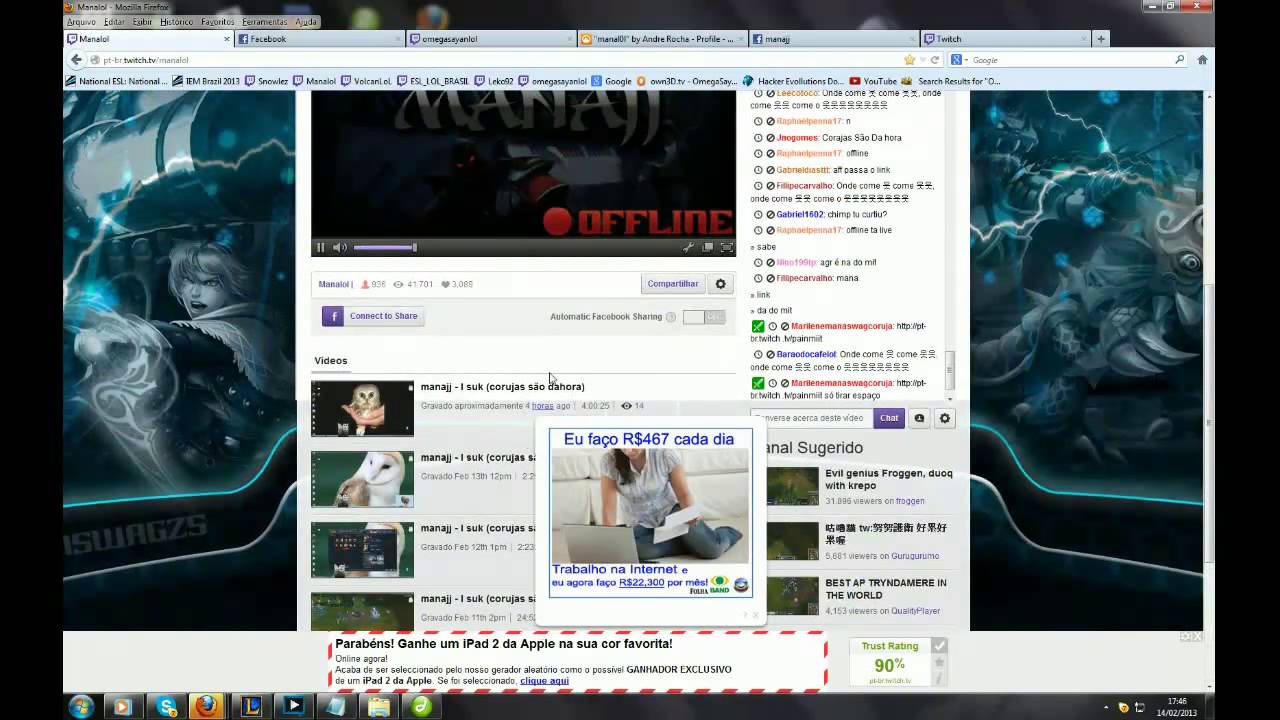
Task: Open the Eu faço R$467 advertisement
Action: pyautogui.click(x=650, y=513)
